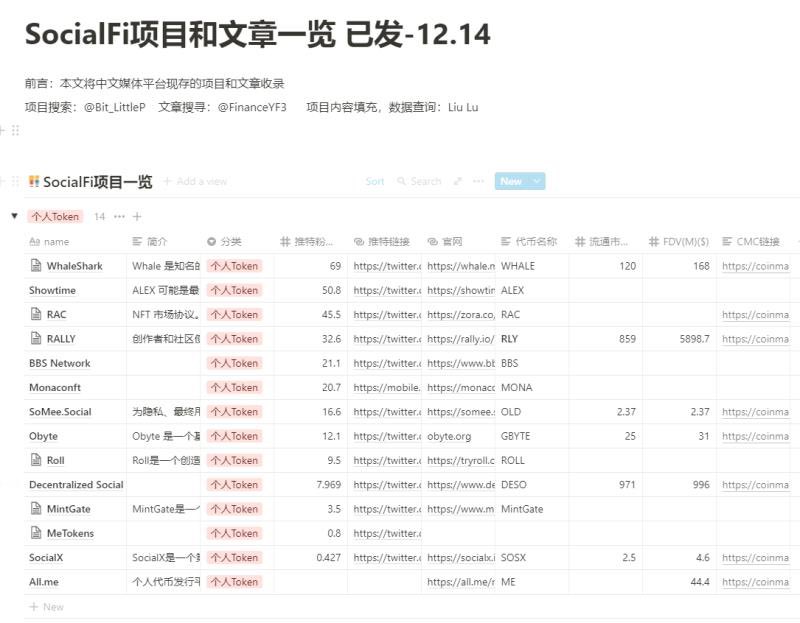Click the 推特链接 column header
The height and width of the screenshot is (623, 800).
click(385, 241)
